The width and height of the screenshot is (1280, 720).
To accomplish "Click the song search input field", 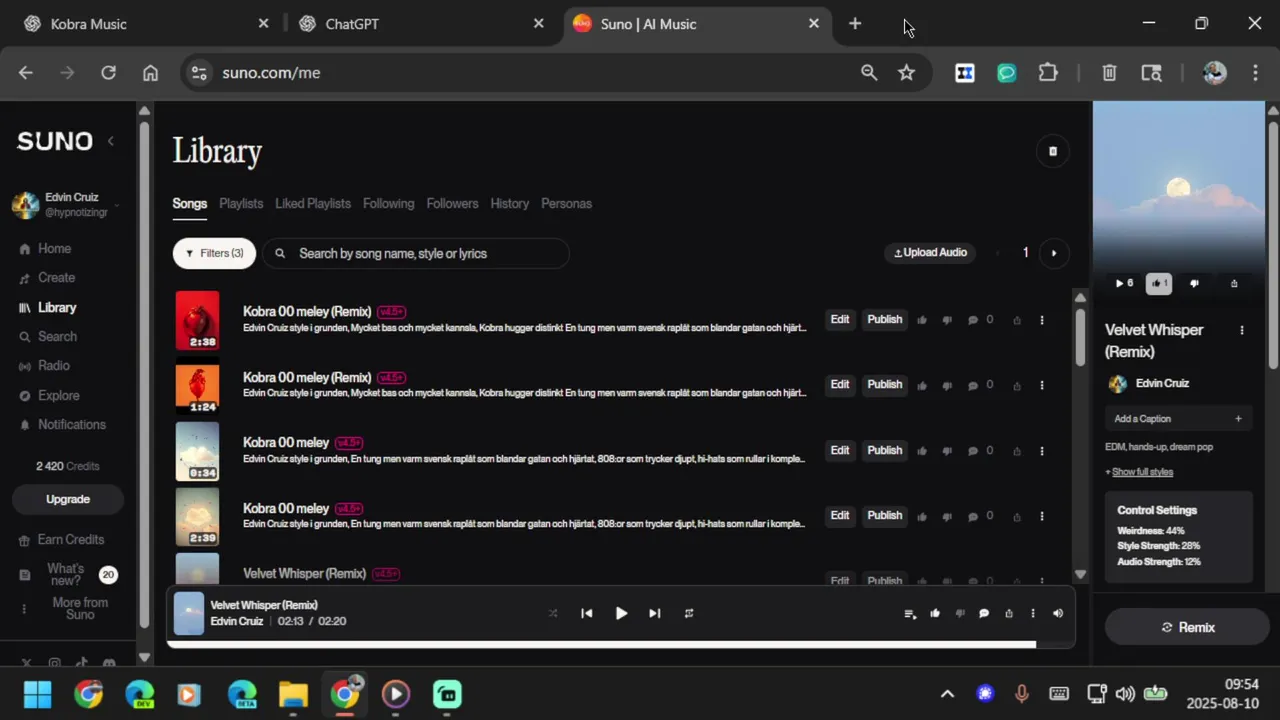I will pos(416,254).
